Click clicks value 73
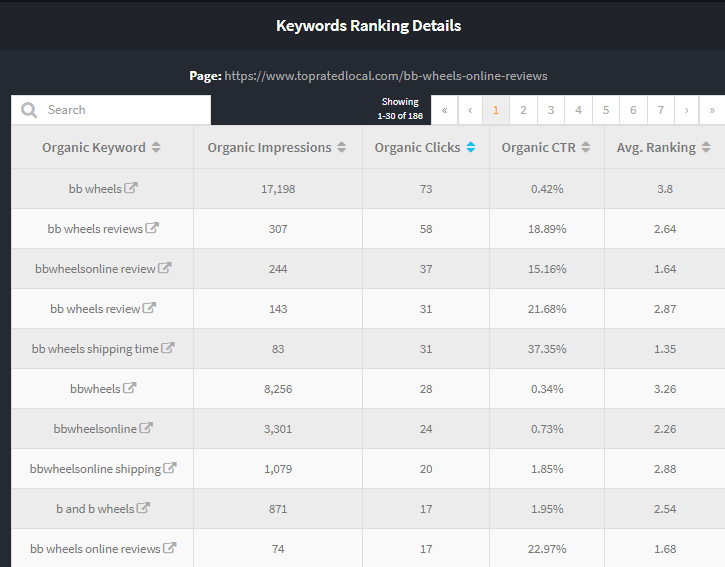Screen dimensions: 725x567 click(x=426, y=189)
